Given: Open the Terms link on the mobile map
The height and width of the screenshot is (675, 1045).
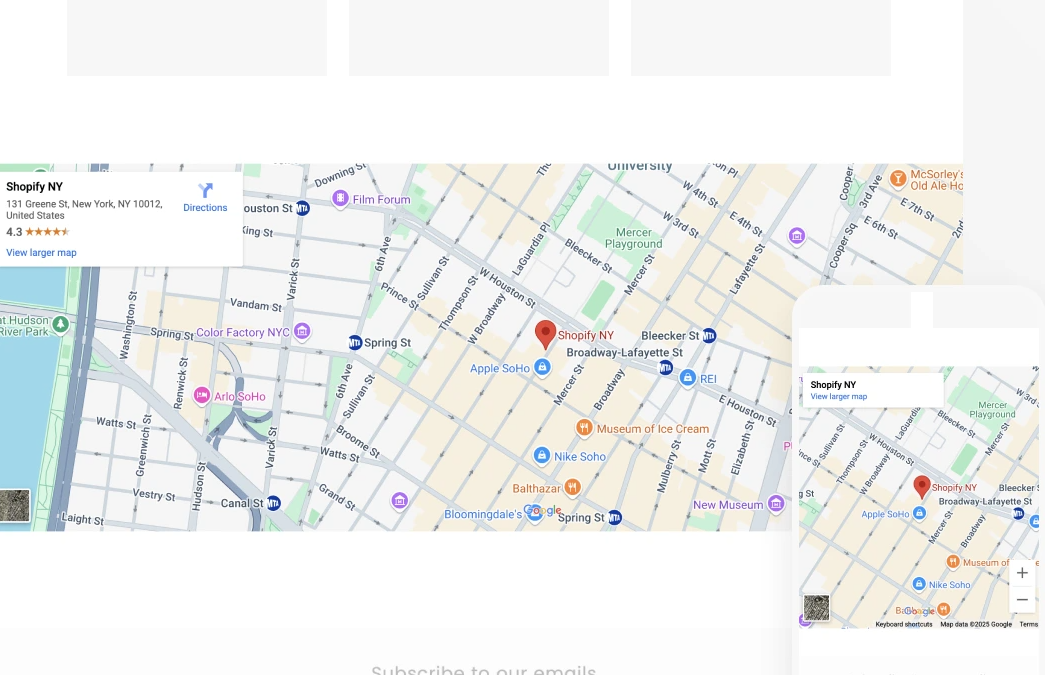Looking at the screenshot, I should click(1028, 624).
